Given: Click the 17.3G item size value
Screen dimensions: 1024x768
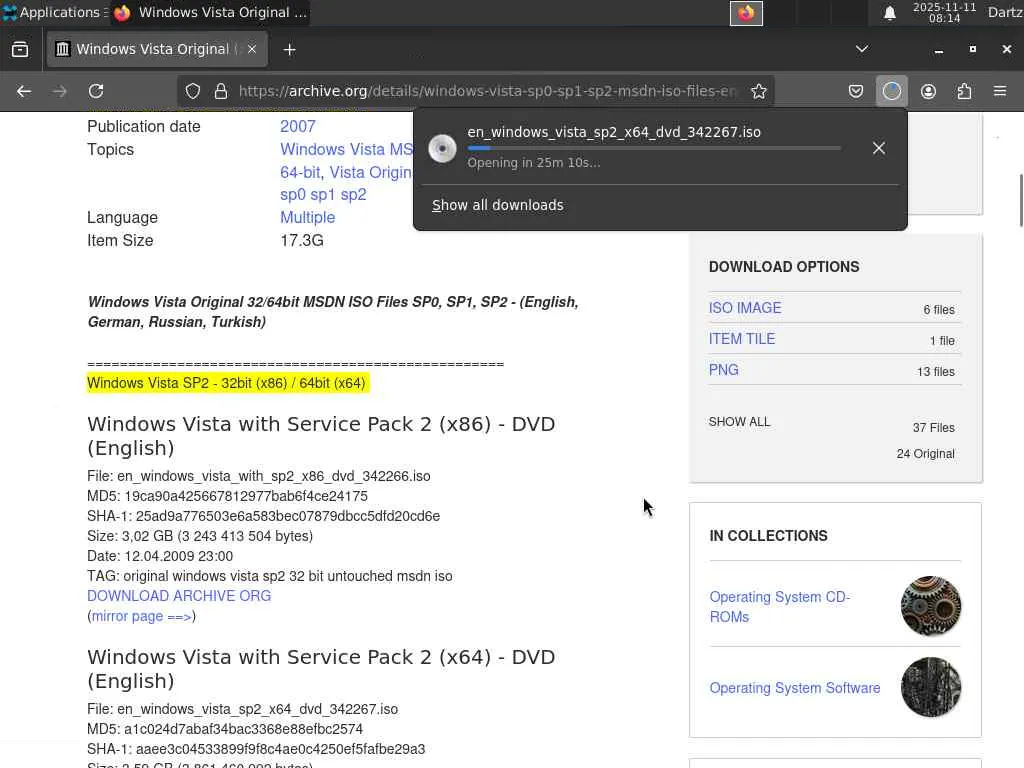Looking at the screenshot, I should [302, 240].
